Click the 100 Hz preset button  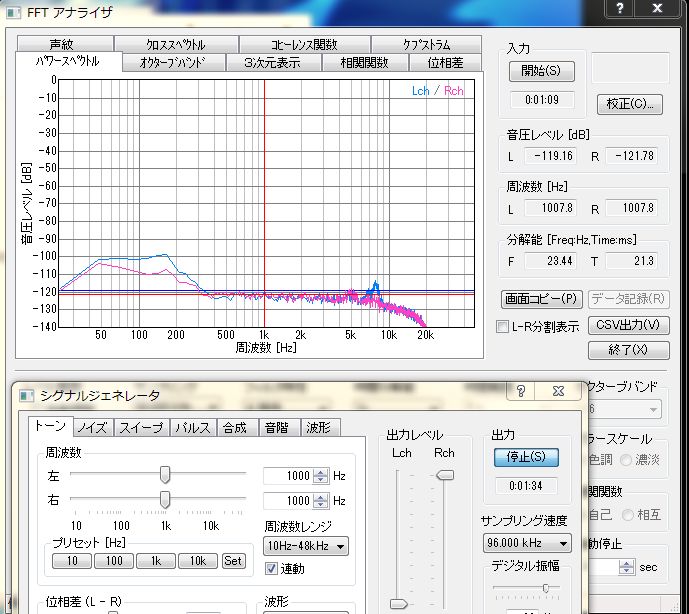pos(114,561)
